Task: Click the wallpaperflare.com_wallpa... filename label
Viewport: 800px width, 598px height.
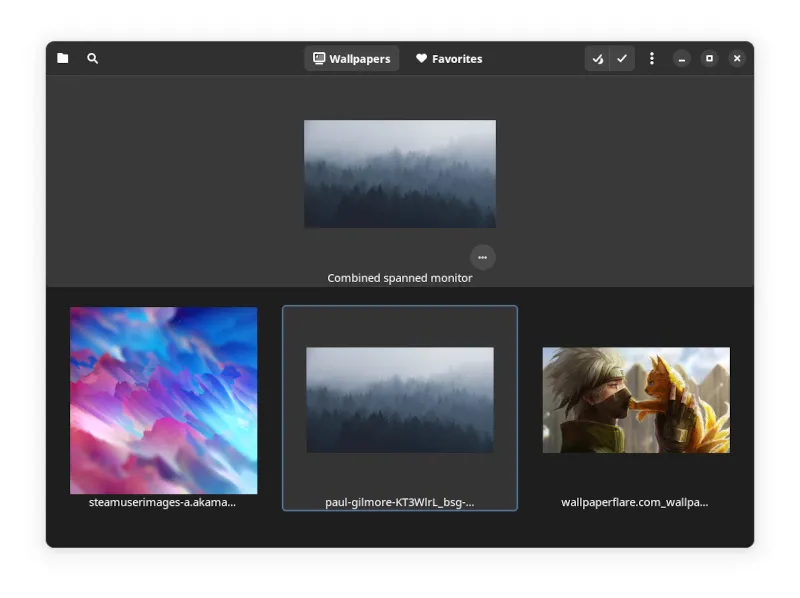Action: [x=635, y=502]
